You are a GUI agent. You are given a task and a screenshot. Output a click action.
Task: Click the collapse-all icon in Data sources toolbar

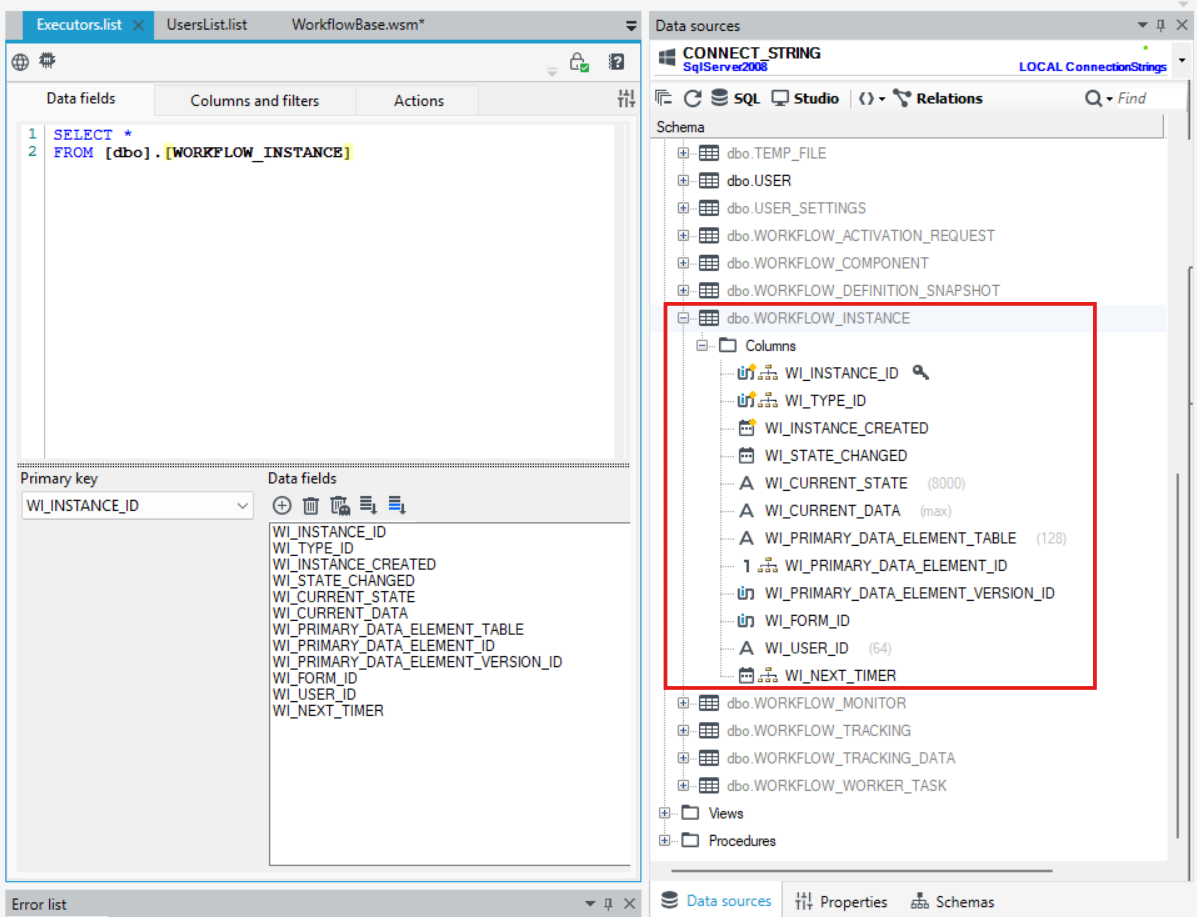(664, 98)
